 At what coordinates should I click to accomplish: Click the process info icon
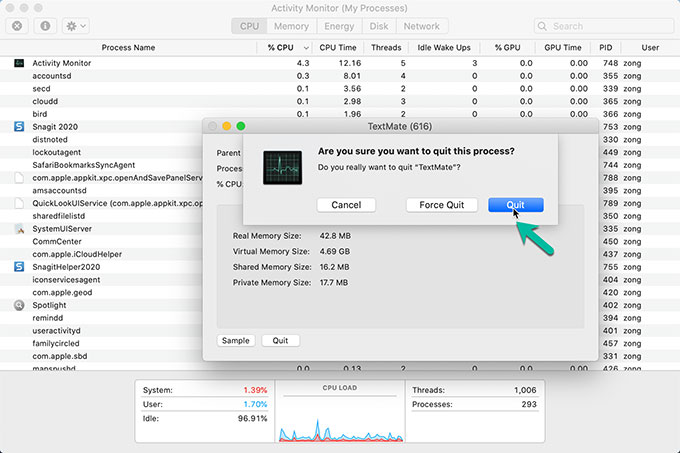(x=45, y=26)
